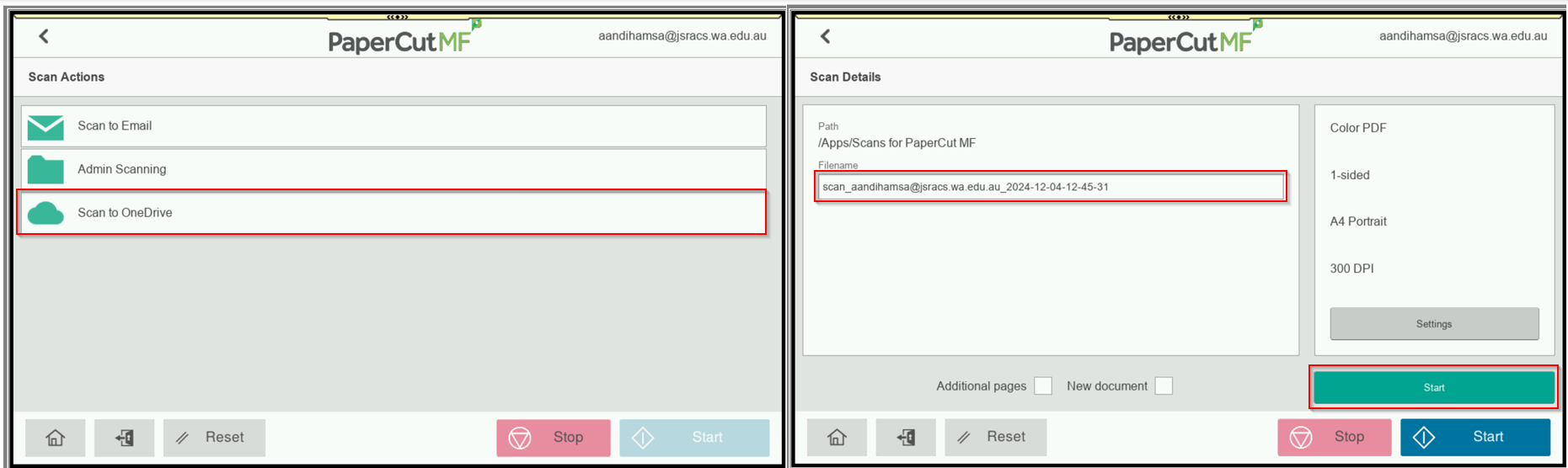
Task: Select Scan to OneDrive action
Action: (393, 213)
